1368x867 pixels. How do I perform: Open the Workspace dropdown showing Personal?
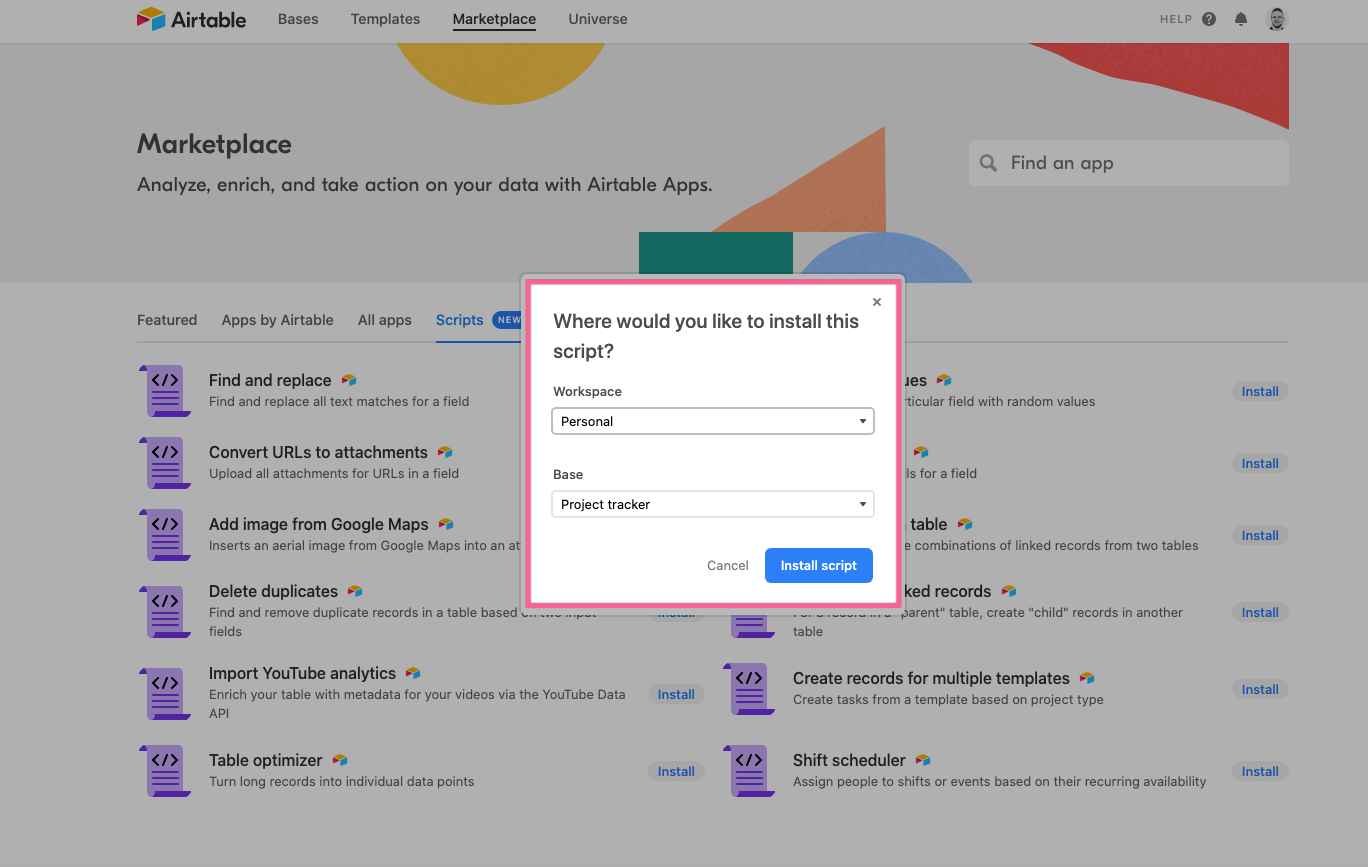pos(713,421)
